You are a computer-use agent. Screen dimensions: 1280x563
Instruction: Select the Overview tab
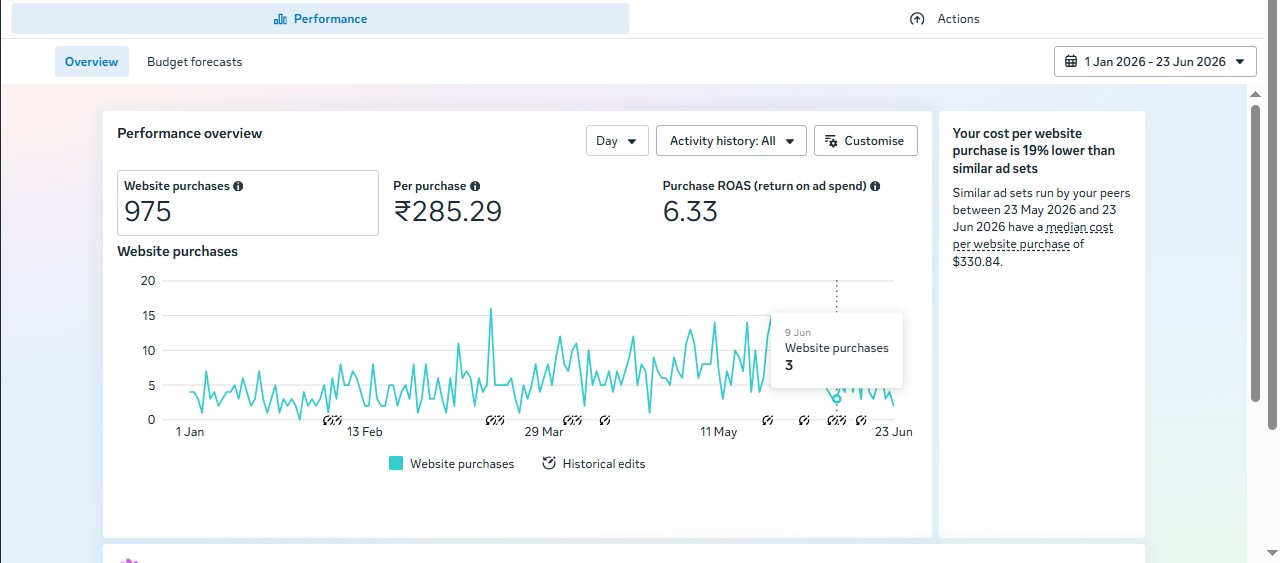pos(92,62)
